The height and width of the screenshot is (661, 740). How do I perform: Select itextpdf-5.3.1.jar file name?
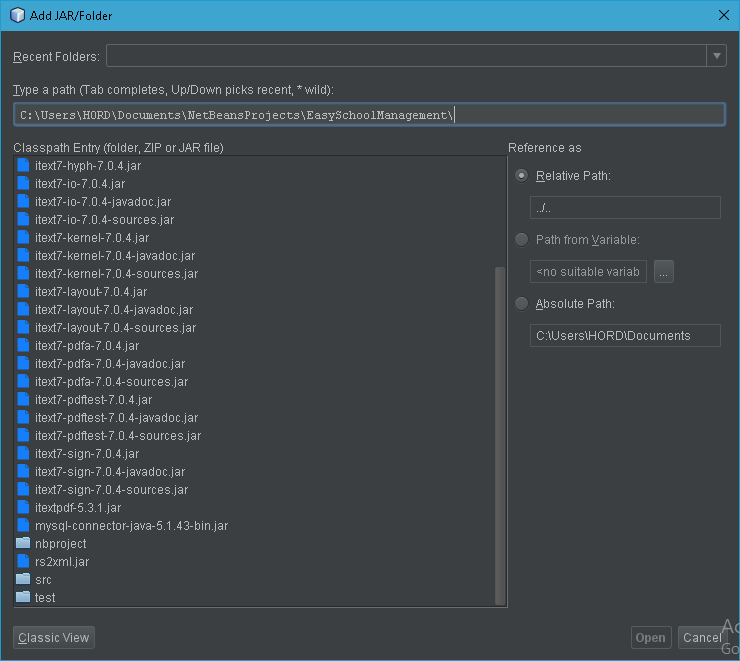tap(78, 508)
